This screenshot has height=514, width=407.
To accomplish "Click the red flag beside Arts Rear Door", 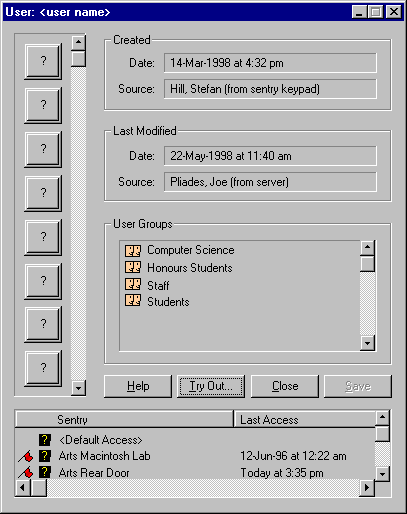I will [x=26, y=473].
